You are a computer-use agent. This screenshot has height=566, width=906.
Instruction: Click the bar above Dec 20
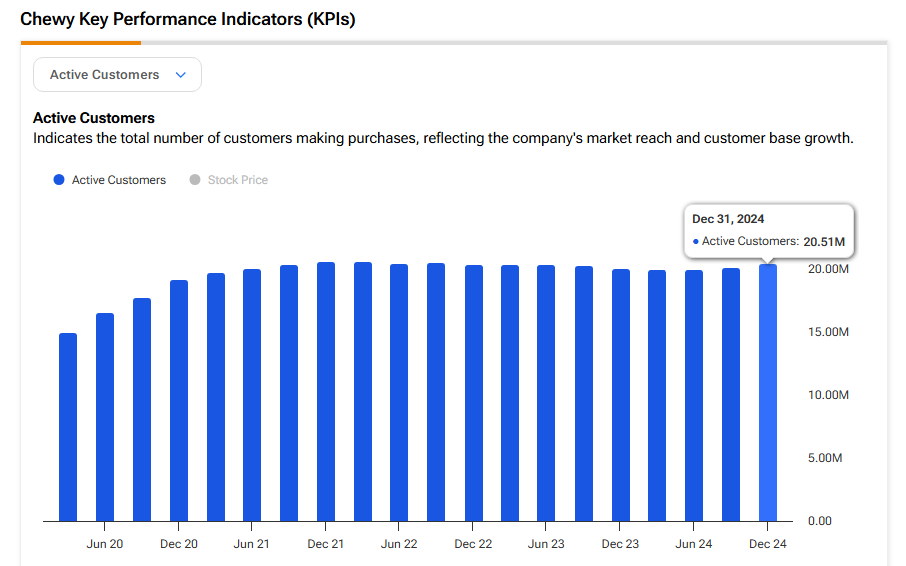pyautogui.click(x=179, y=401)
